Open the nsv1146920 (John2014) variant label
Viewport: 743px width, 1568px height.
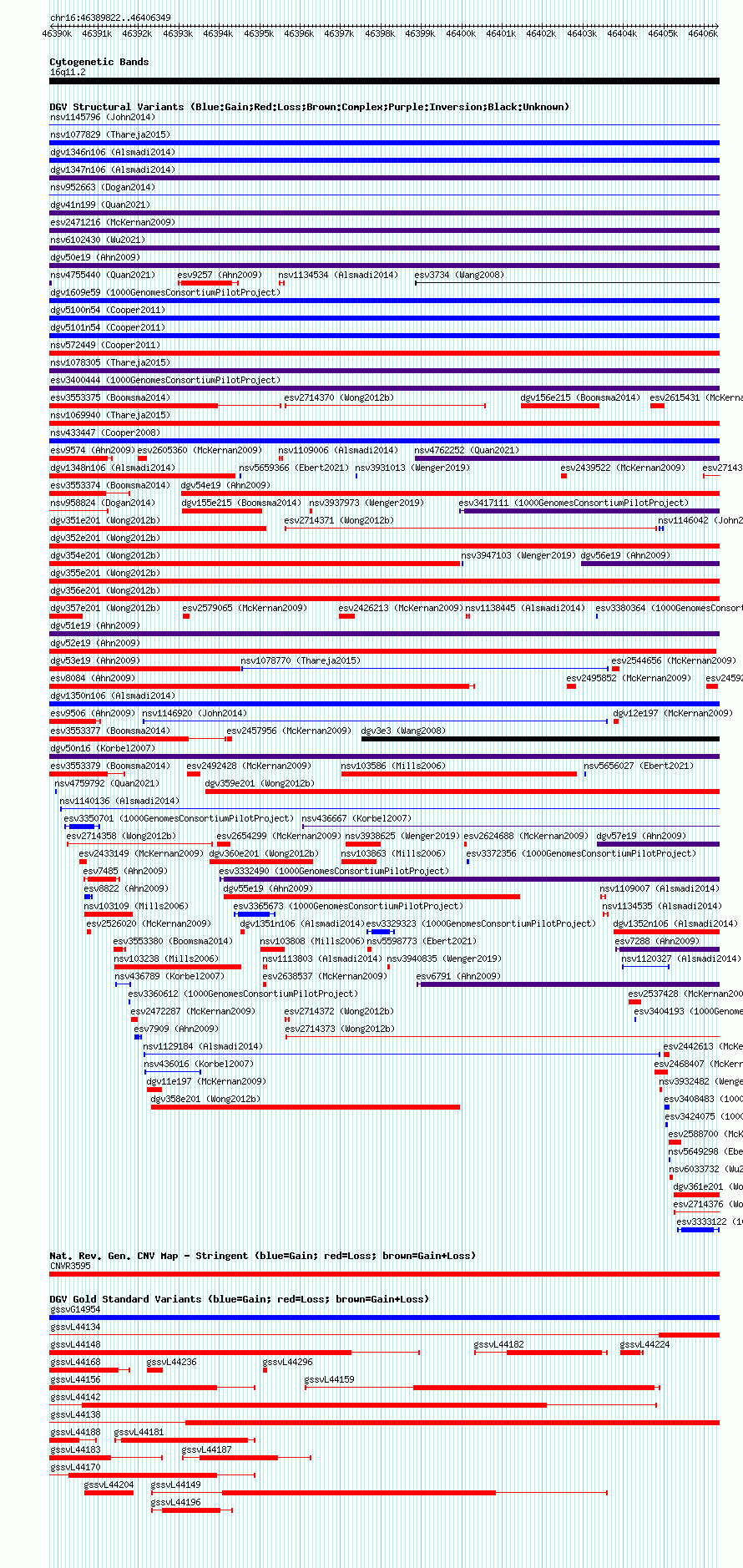(x=195, y=713)
